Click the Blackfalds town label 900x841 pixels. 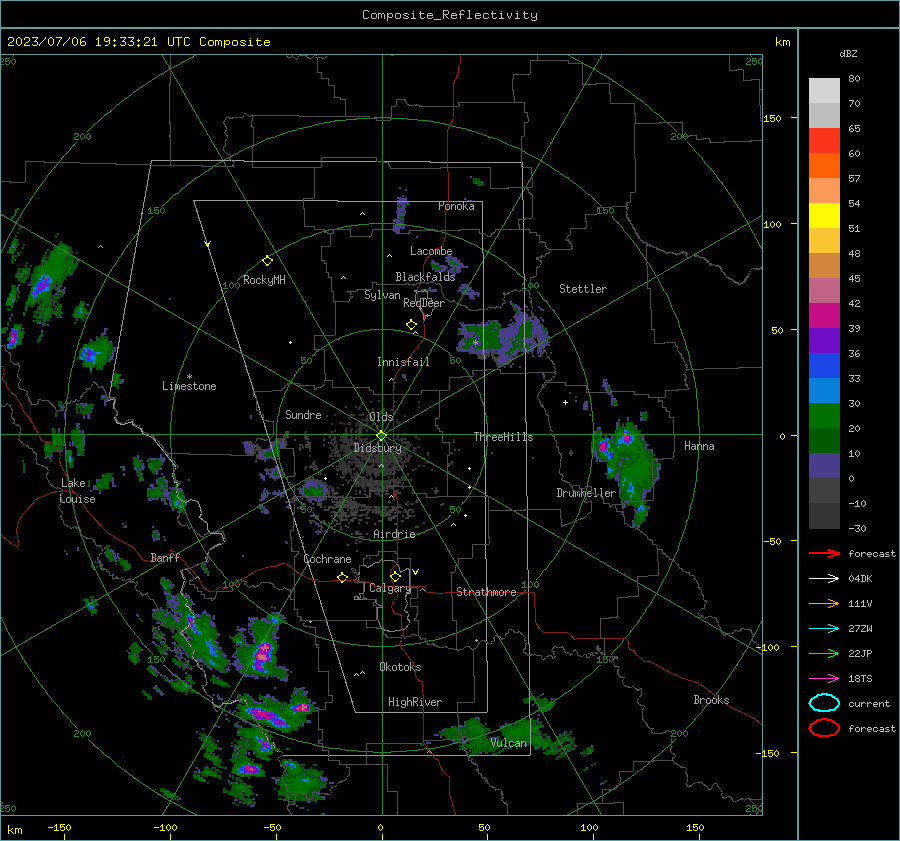[425, 277]
